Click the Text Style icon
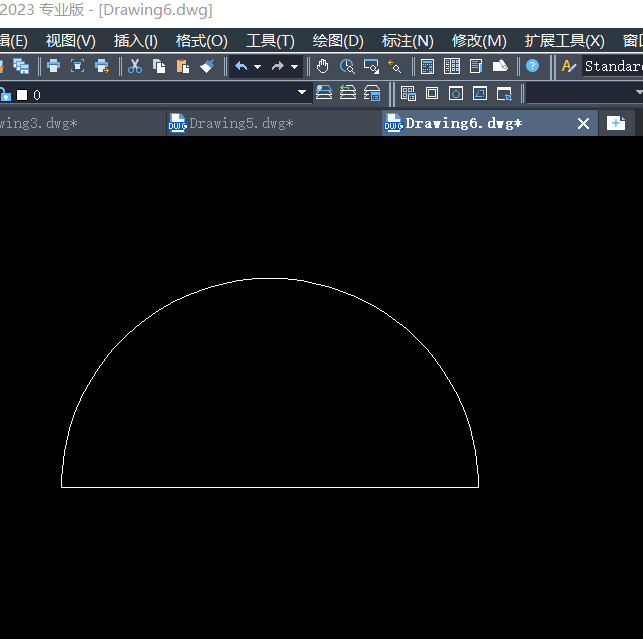 568,66
